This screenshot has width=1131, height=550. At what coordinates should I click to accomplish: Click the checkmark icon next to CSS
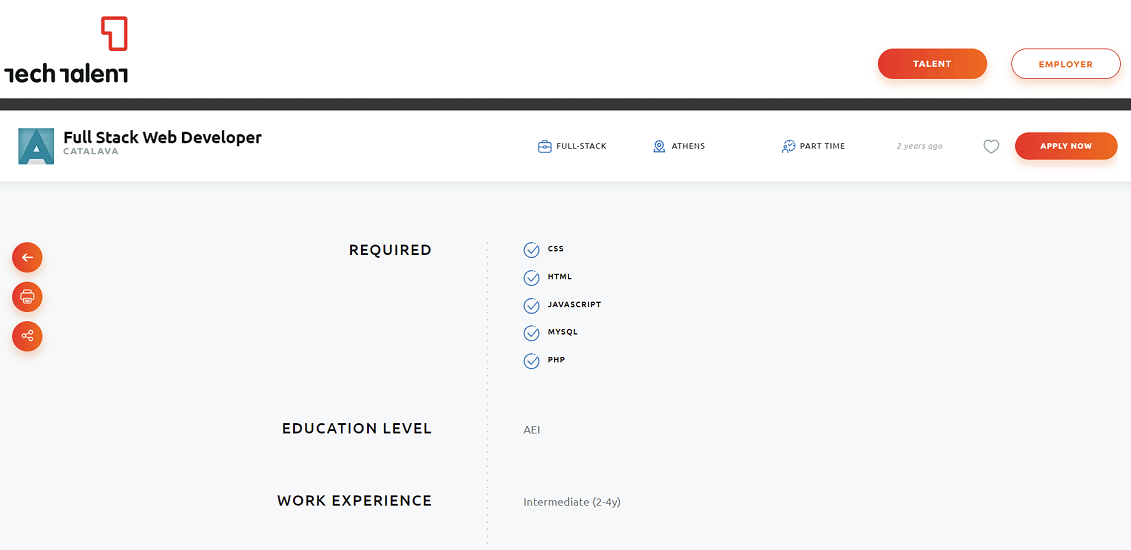532,250
